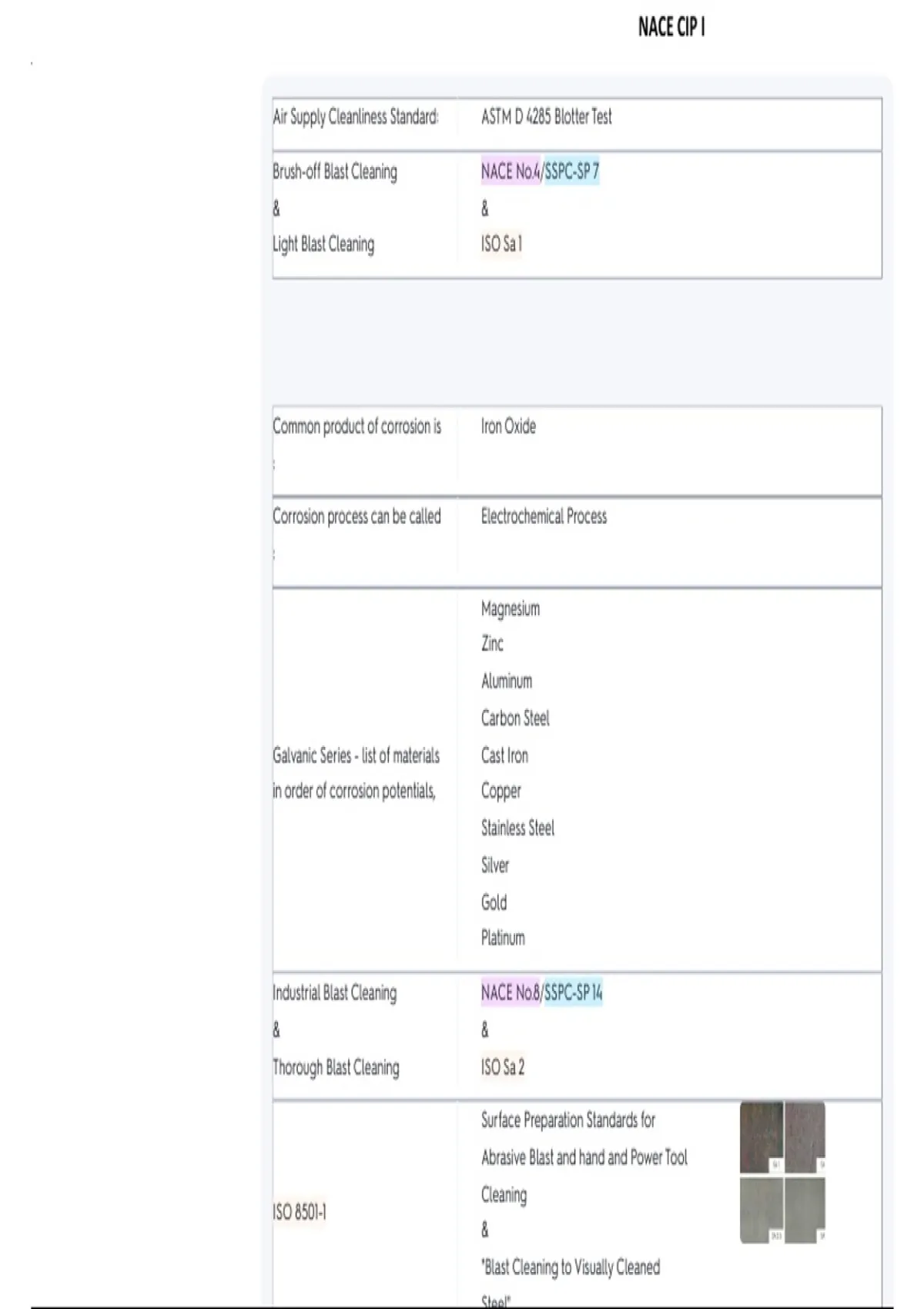Open the top-right steel sample image
This screenshot has height=1309, width=924.
click(x=805, y=1137)
